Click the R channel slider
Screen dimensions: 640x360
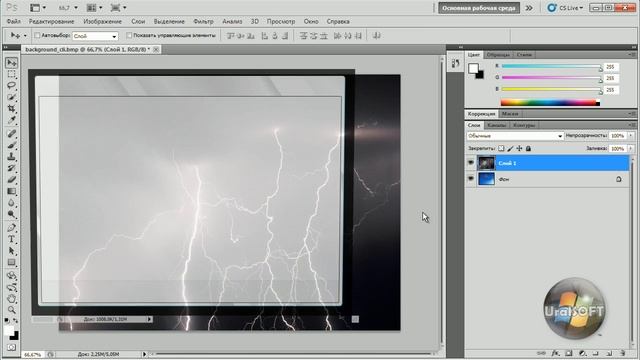[551, 66]
